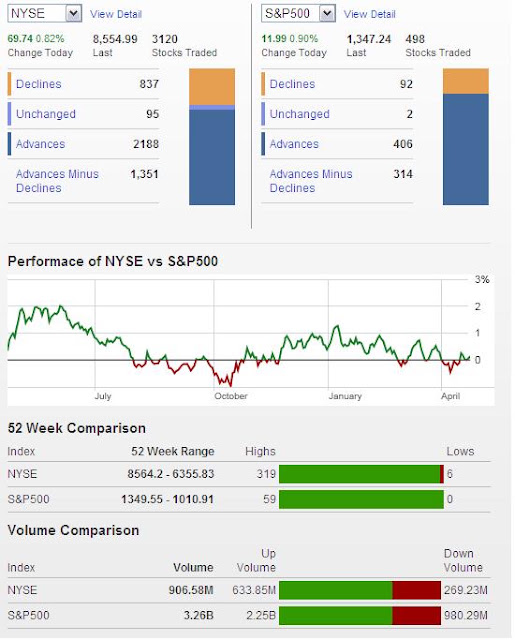This screenshot has width=515, height=640.
Task: Click the S&P500 View Detail link
Action: 370,14
